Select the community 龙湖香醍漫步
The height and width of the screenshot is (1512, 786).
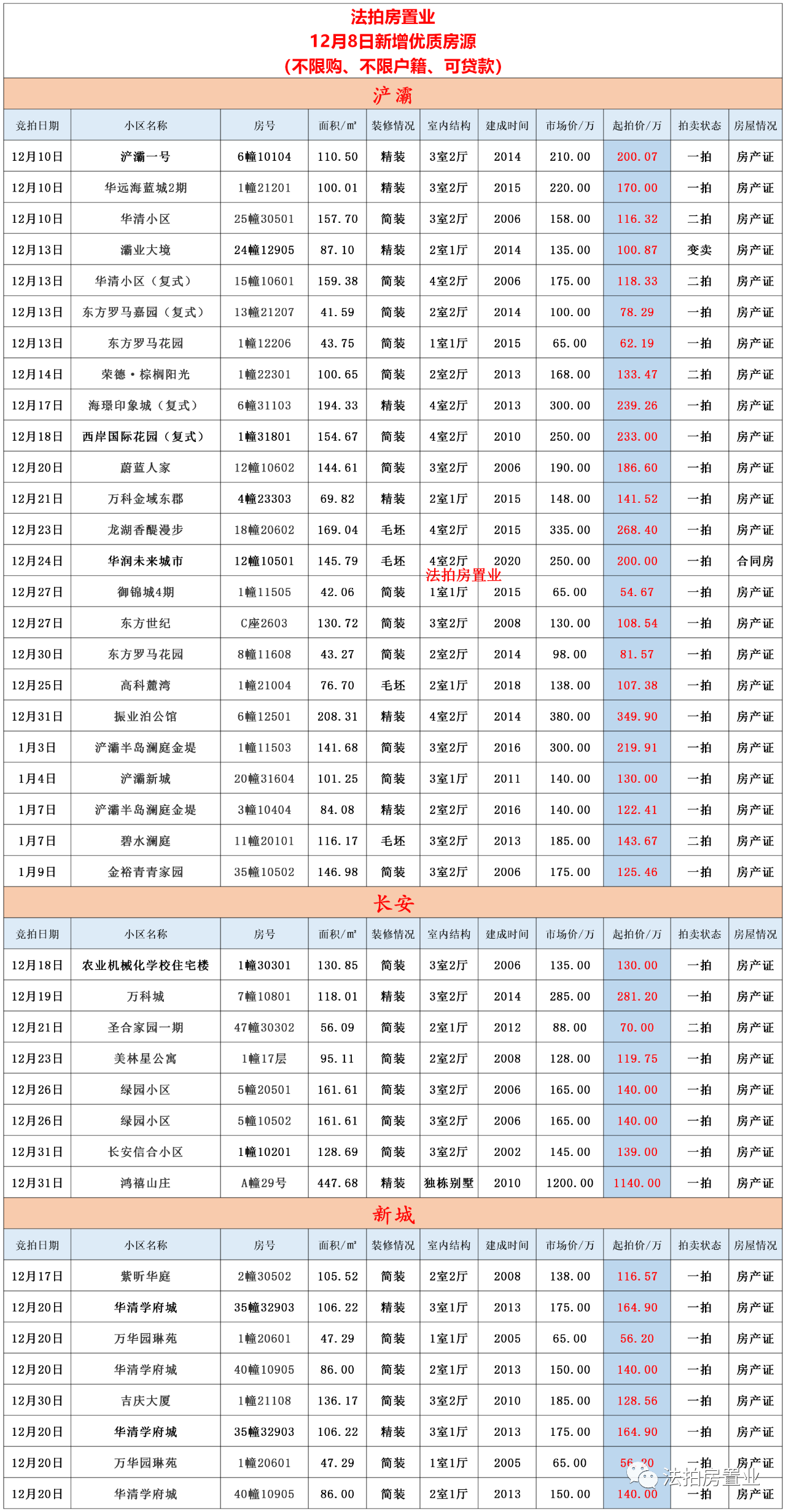146,530
